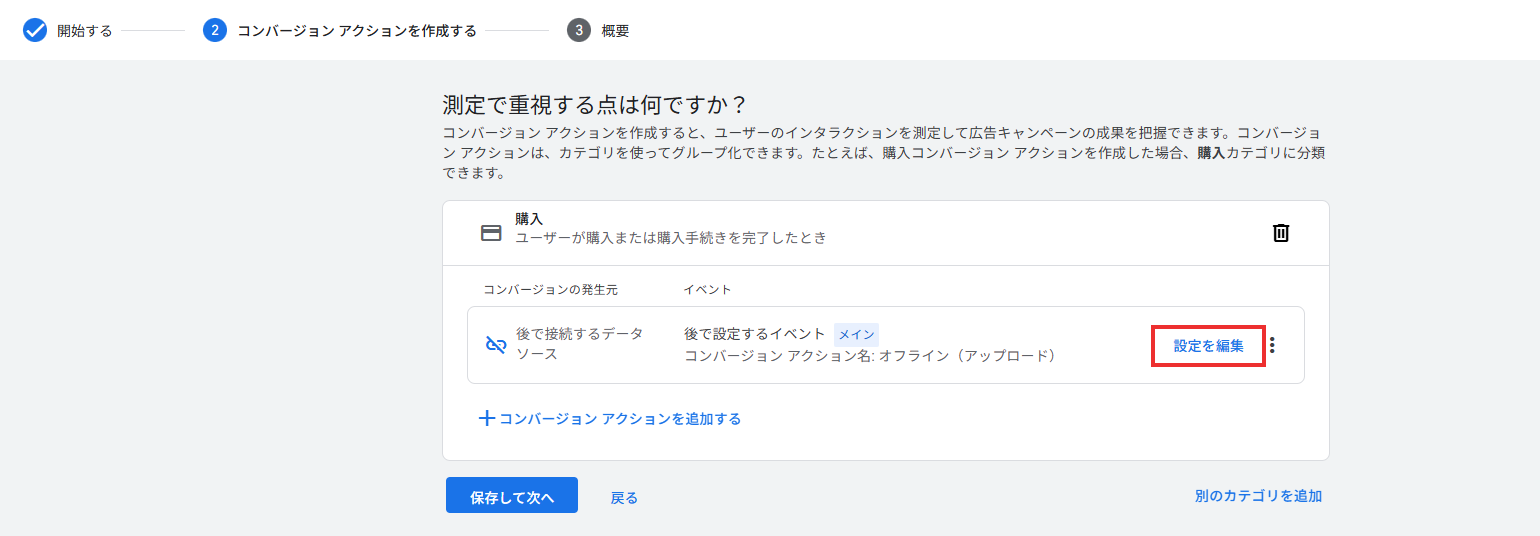Click the unlinked data source icon
This screenshot has height=536, width=1540.
[x=495, y=345]
